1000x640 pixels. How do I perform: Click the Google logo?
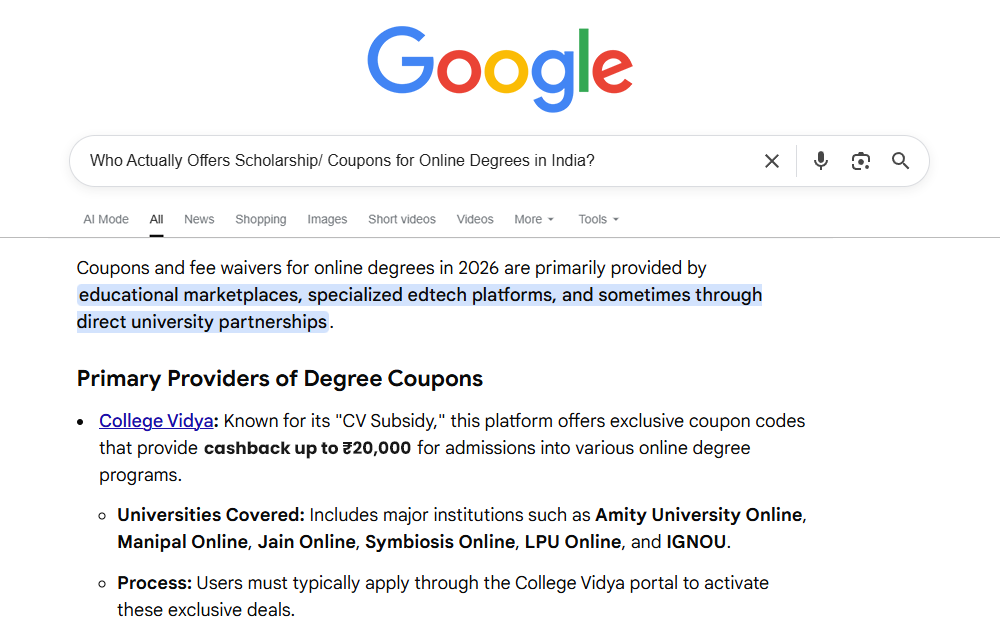point(500,66)
